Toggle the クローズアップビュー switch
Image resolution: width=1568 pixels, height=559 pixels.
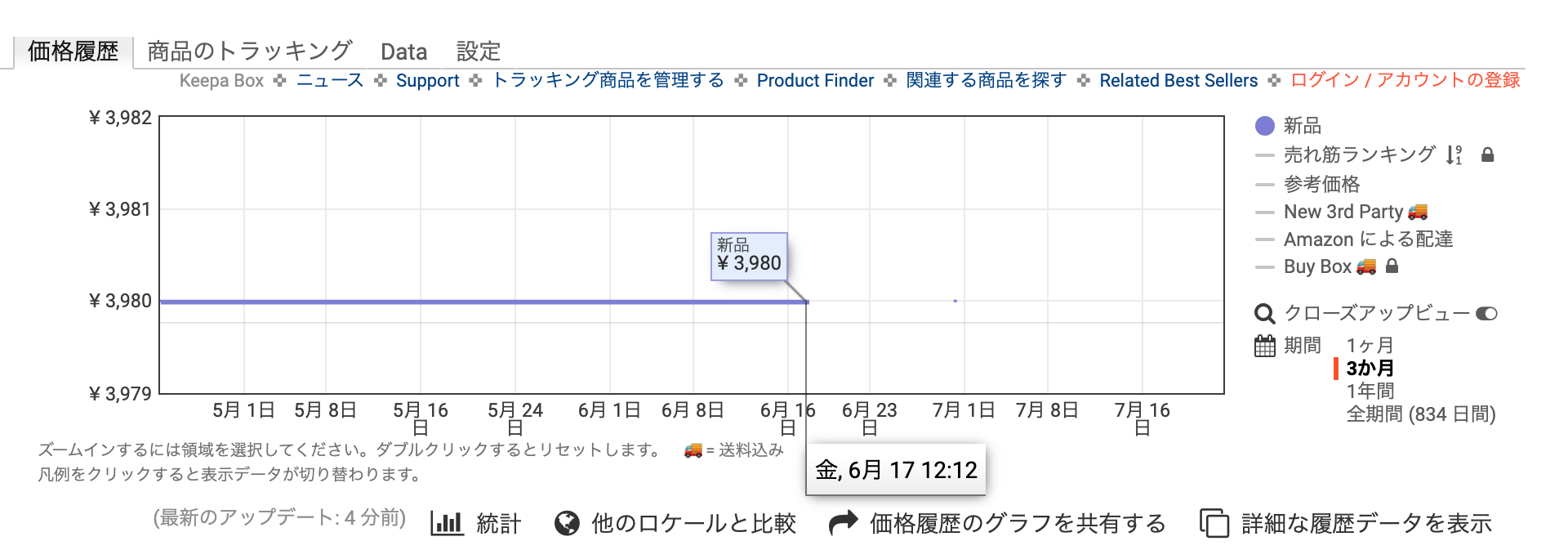click(1486, 314)
